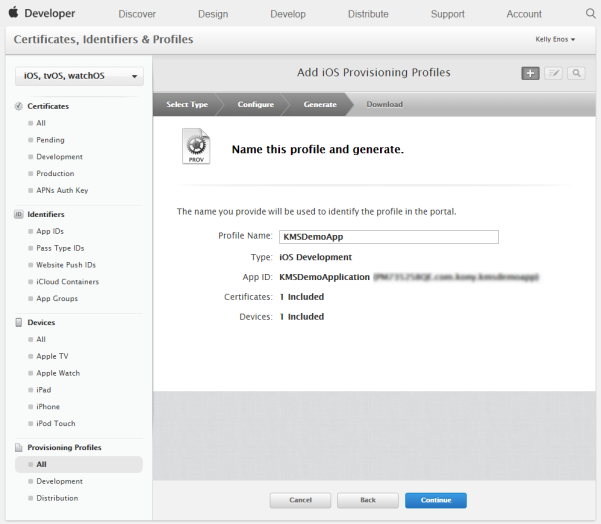Open iCloud Containers

(x=67, y=282)
